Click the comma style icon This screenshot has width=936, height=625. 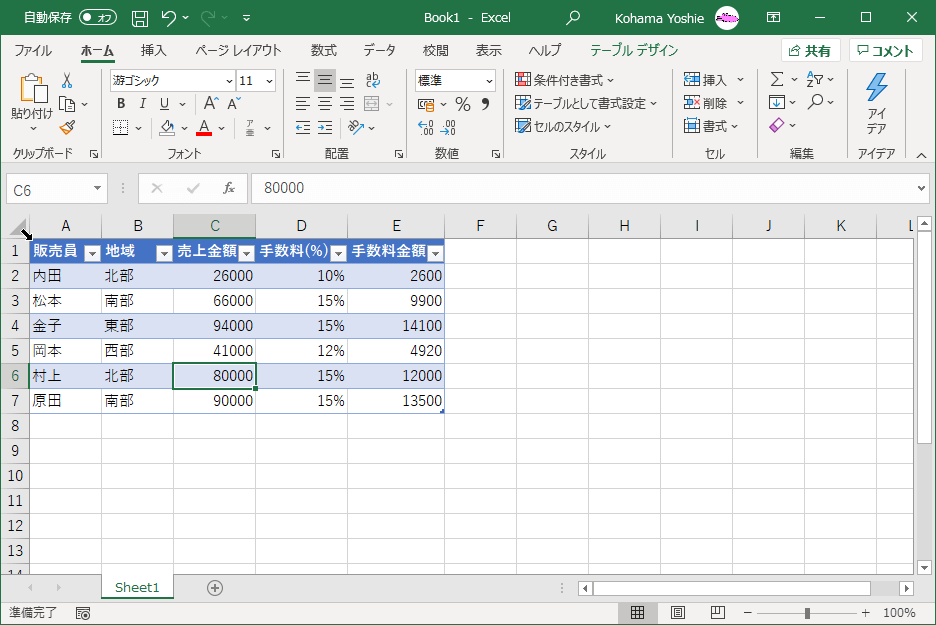tap(485, 104)
